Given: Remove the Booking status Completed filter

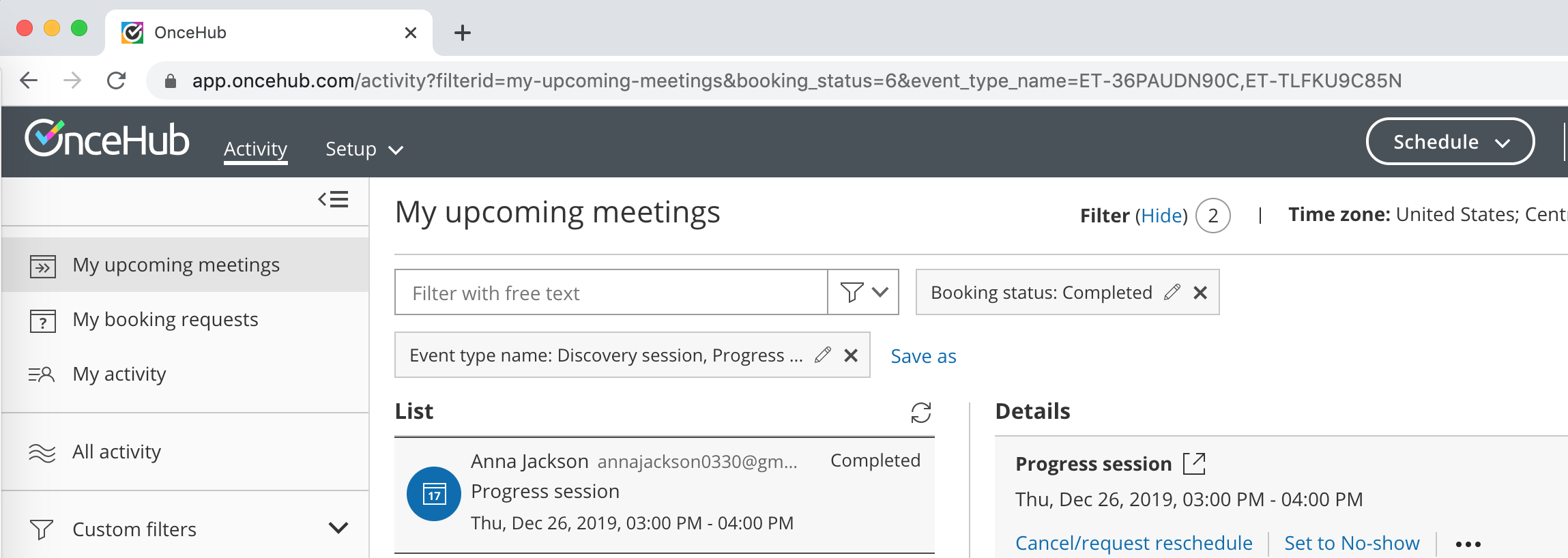Looking at the screenshot, I should click(x=1200, y=293).
